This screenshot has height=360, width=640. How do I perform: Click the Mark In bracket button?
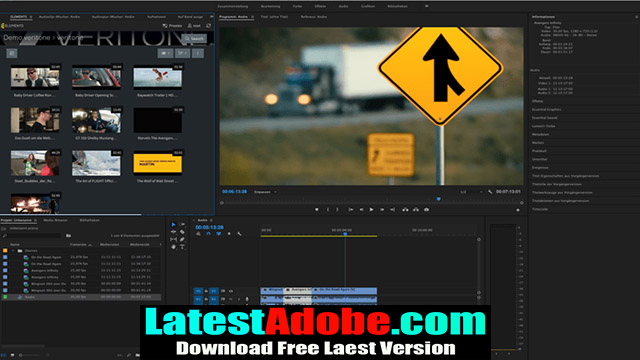(x=328, y=210)
